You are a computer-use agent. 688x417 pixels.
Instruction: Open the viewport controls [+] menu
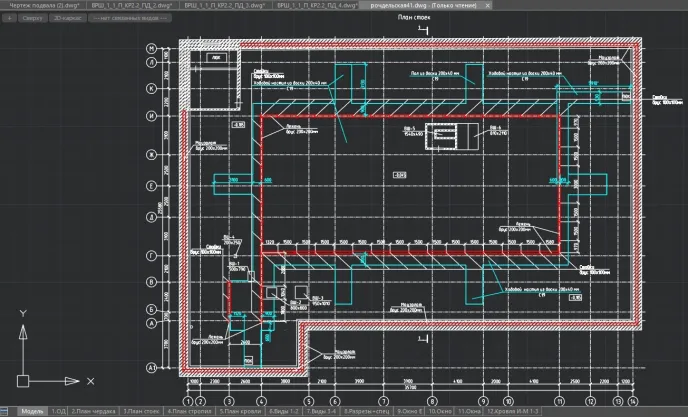[x=8, y=18]
